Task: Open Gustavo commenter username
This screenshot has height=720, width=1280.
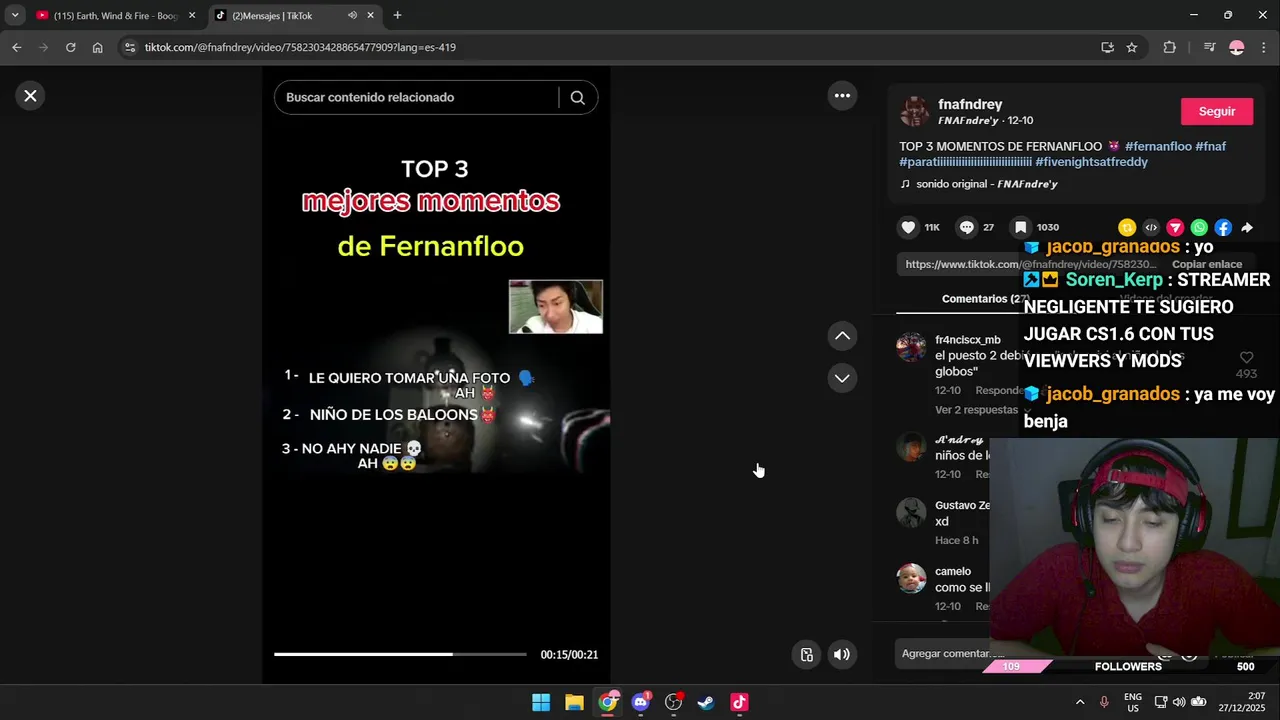Action: (x=962, y=506)
